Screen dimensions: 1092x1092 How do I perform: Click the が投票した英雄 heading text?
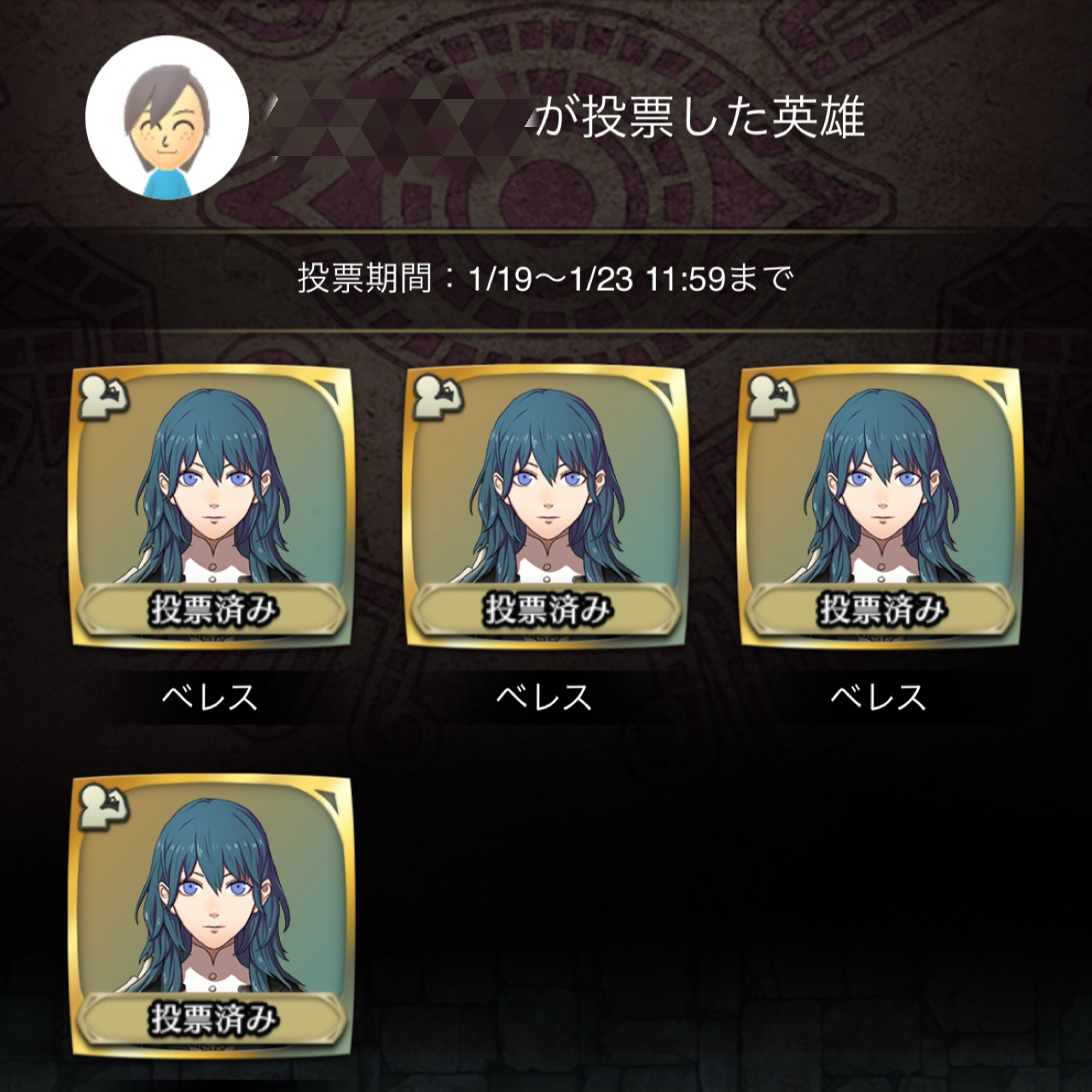(700, 120)
